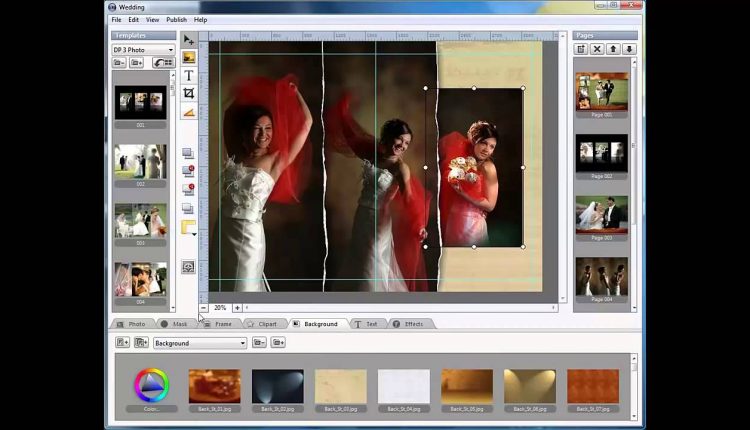Screen dimensions: 750x430
Task: Choose background Back_St_06.jpg
Action: click(530, 386)
